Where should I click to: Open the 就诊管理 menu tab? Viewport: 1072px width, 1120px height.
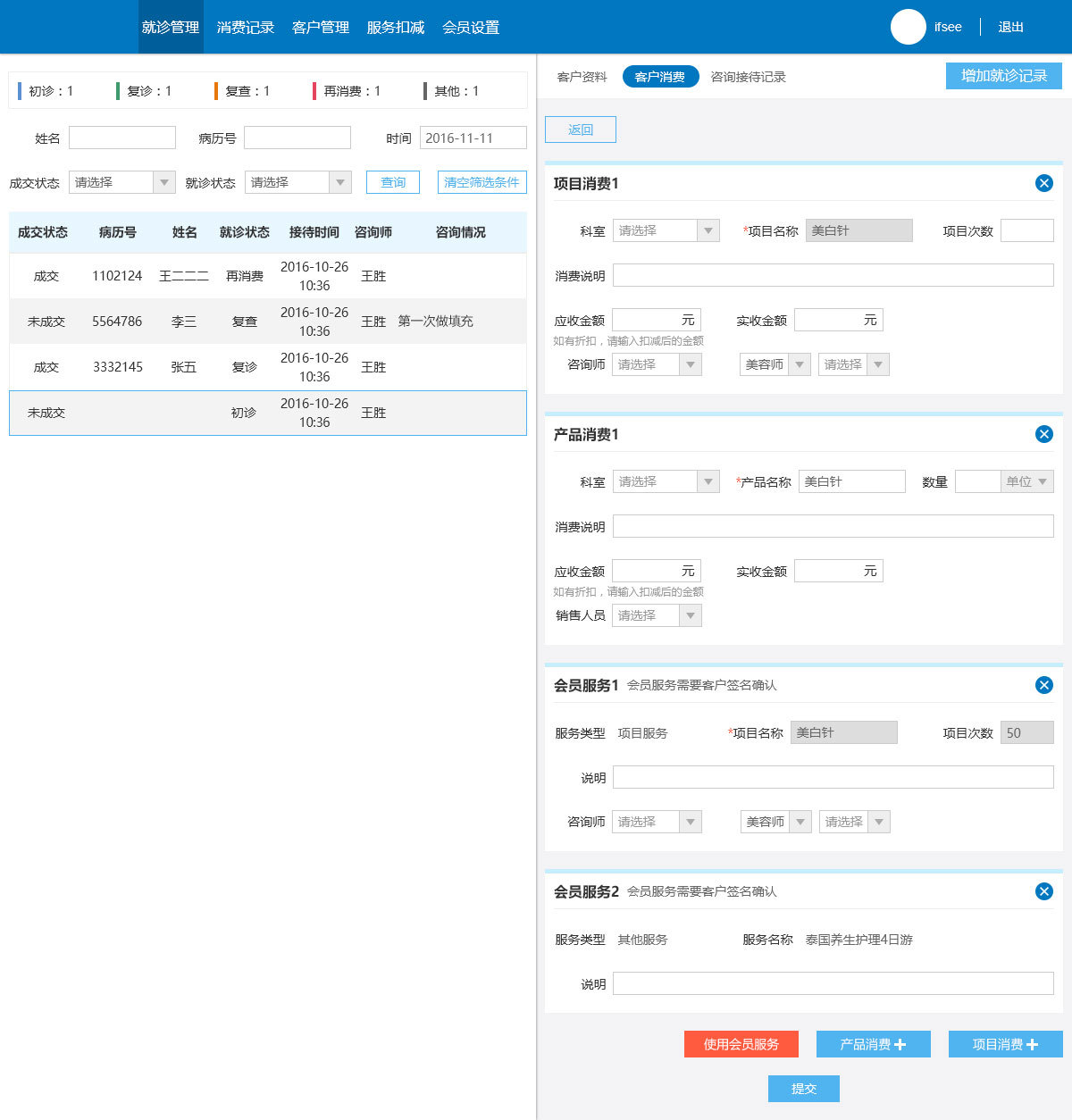click(171, 27)
